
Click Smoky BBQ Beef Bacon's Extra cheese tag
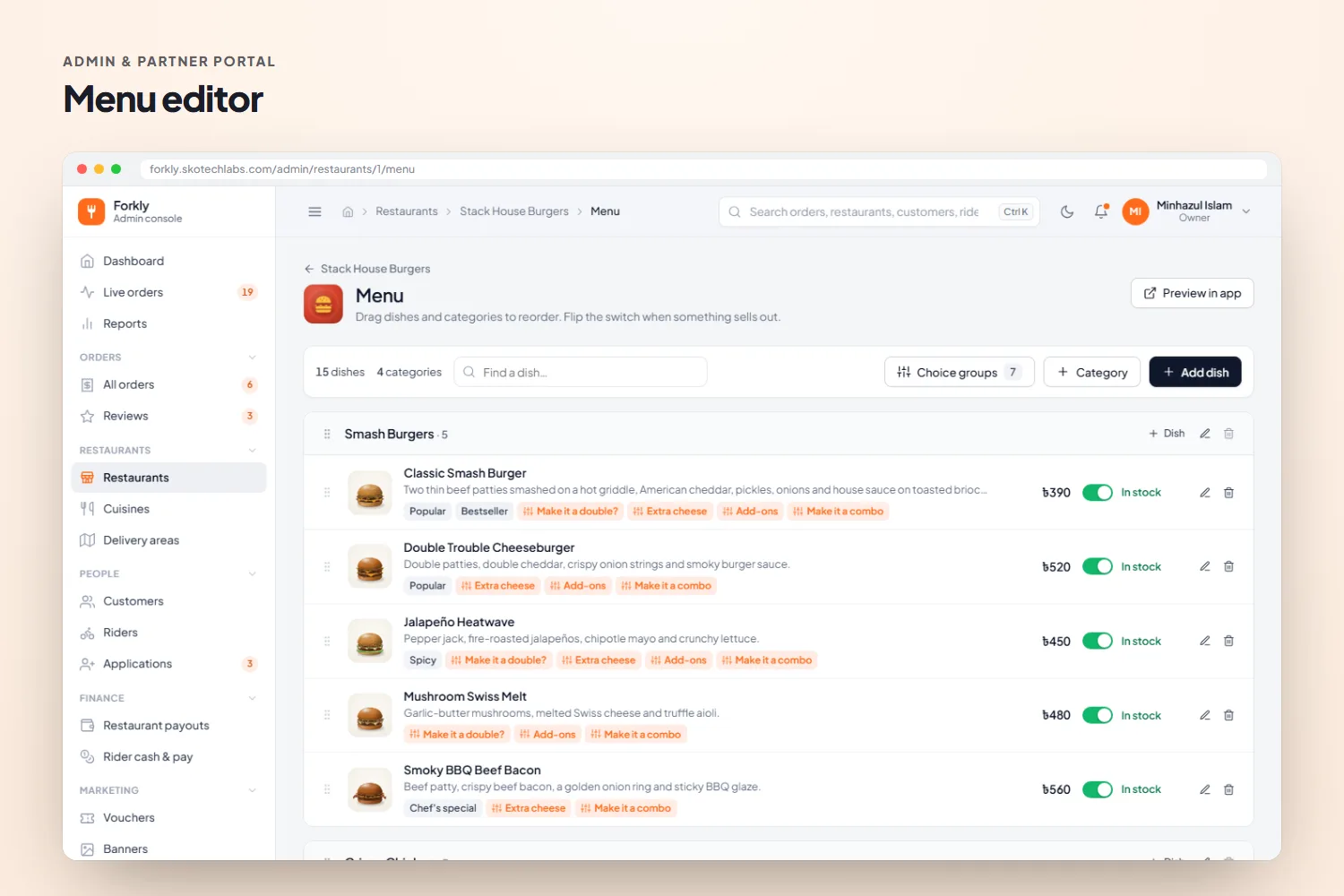pos(529,808)
